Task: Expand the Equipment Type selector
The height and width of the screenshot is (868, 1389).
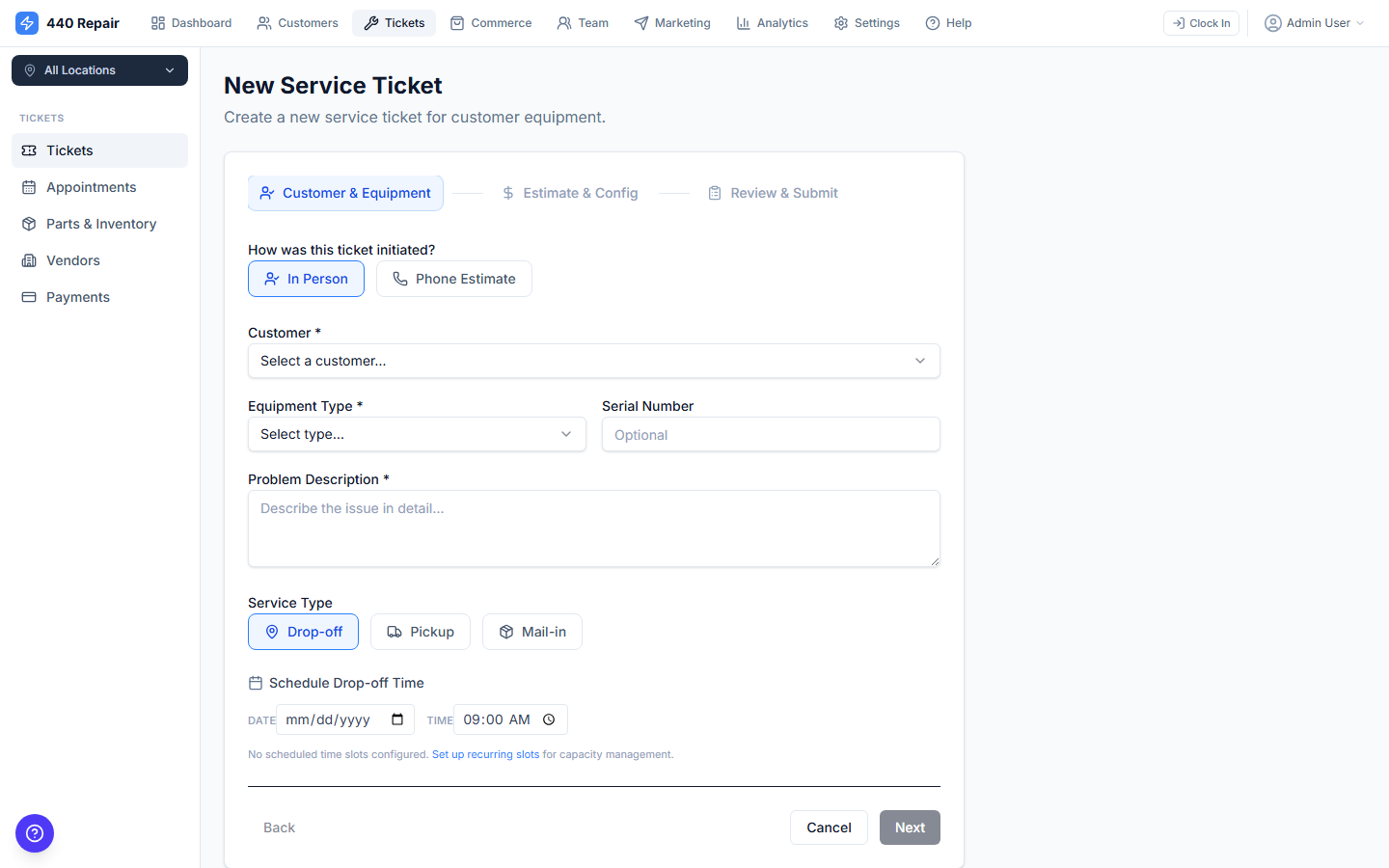Action: click(417, 434)
